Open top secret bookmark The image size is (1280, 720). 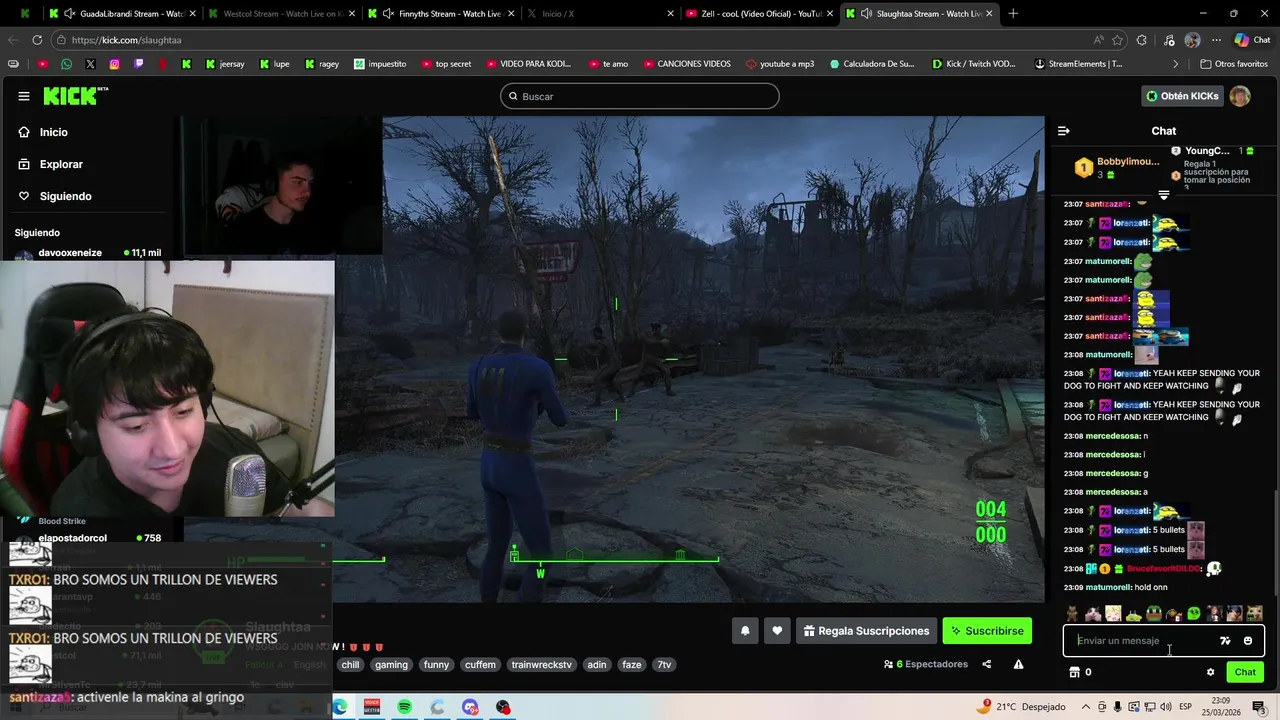[x=446, y=63]
